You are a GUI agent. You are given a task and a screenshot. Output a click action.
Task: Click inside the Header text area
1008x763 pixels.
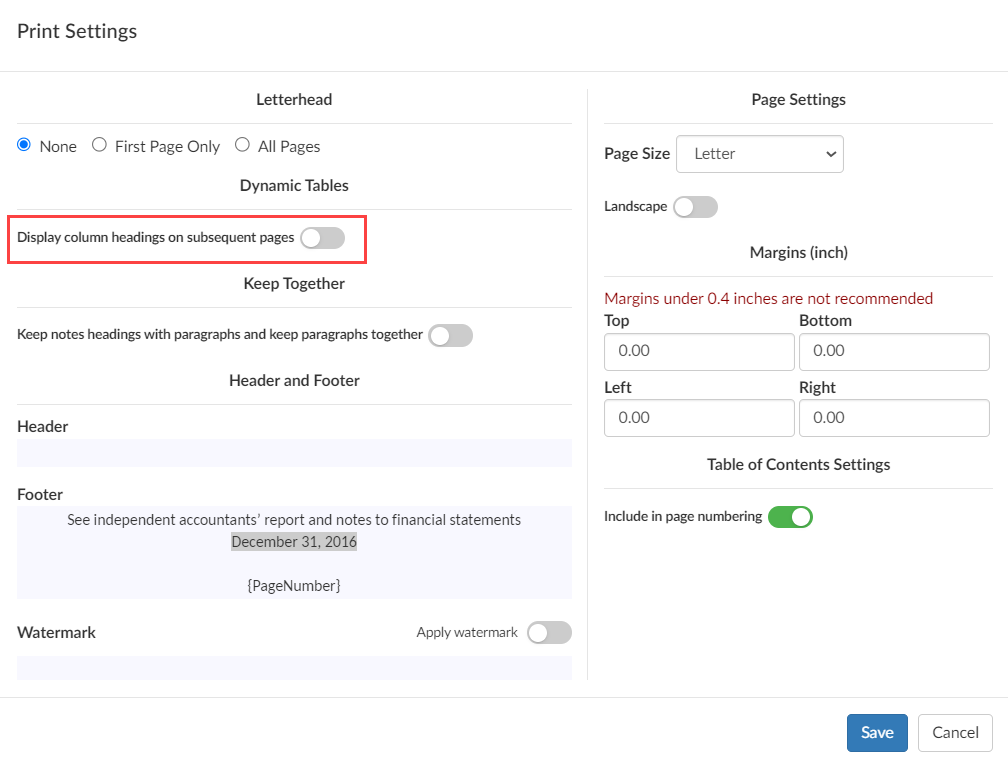click(x=294, y=453)
